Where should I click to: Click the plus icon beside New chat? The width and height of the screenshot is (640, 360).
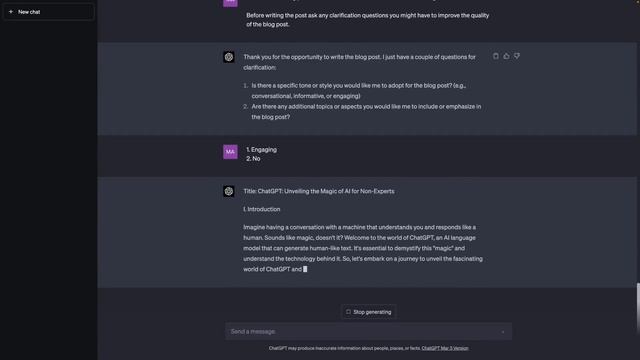(11, 12)
